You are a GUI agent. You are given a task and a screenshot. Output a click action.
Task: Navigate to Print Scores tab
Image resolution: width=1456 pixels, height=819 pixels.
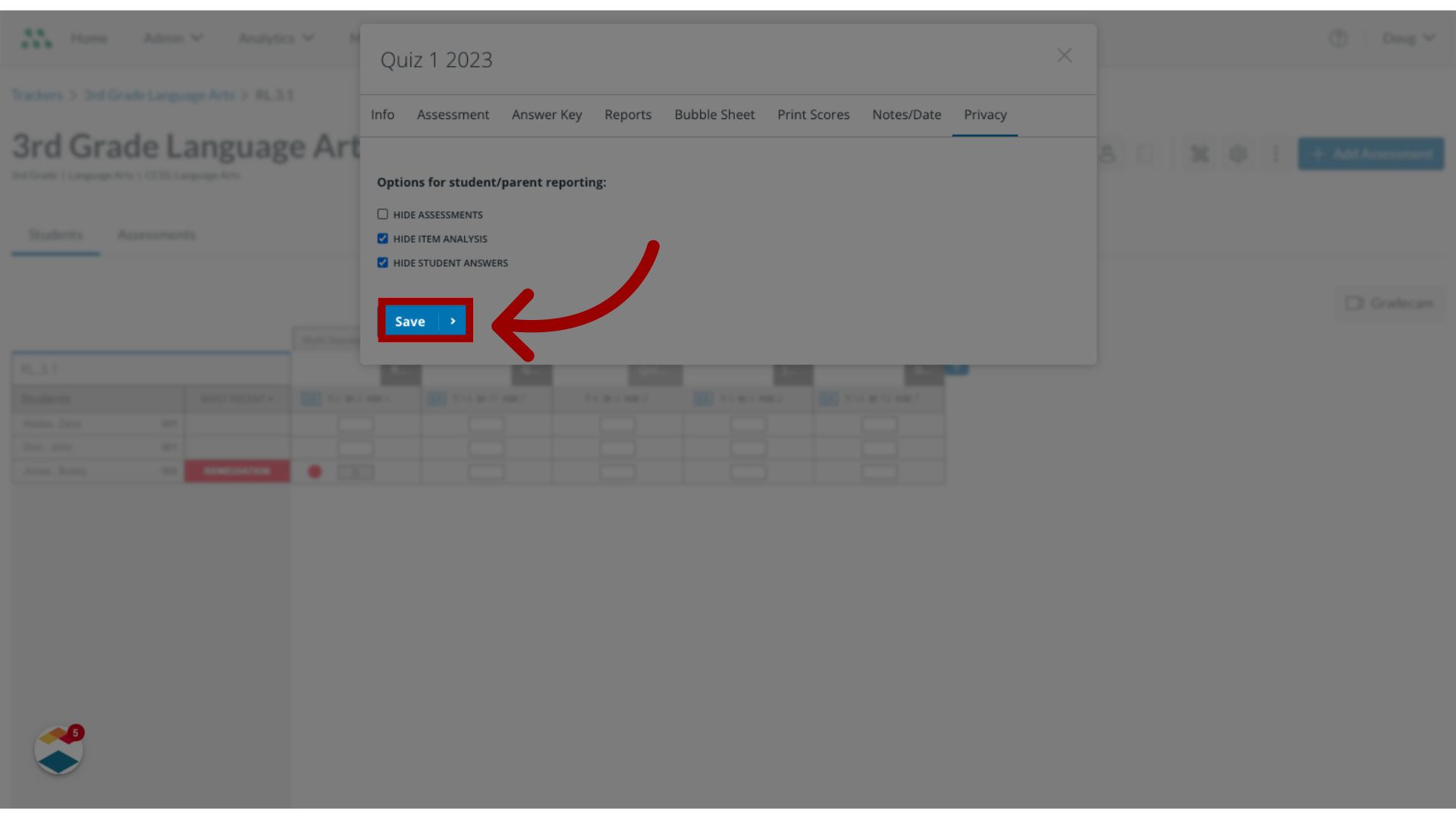[x=813, y=114]
